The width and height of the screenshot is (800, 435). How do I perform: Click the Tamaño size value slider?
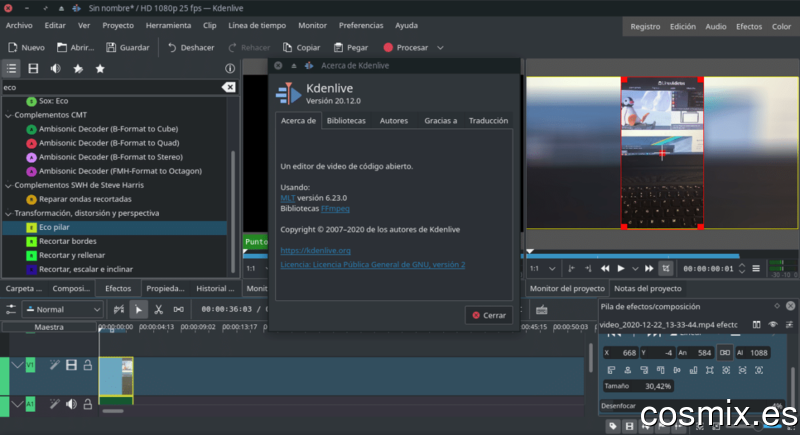pos(638,386)
